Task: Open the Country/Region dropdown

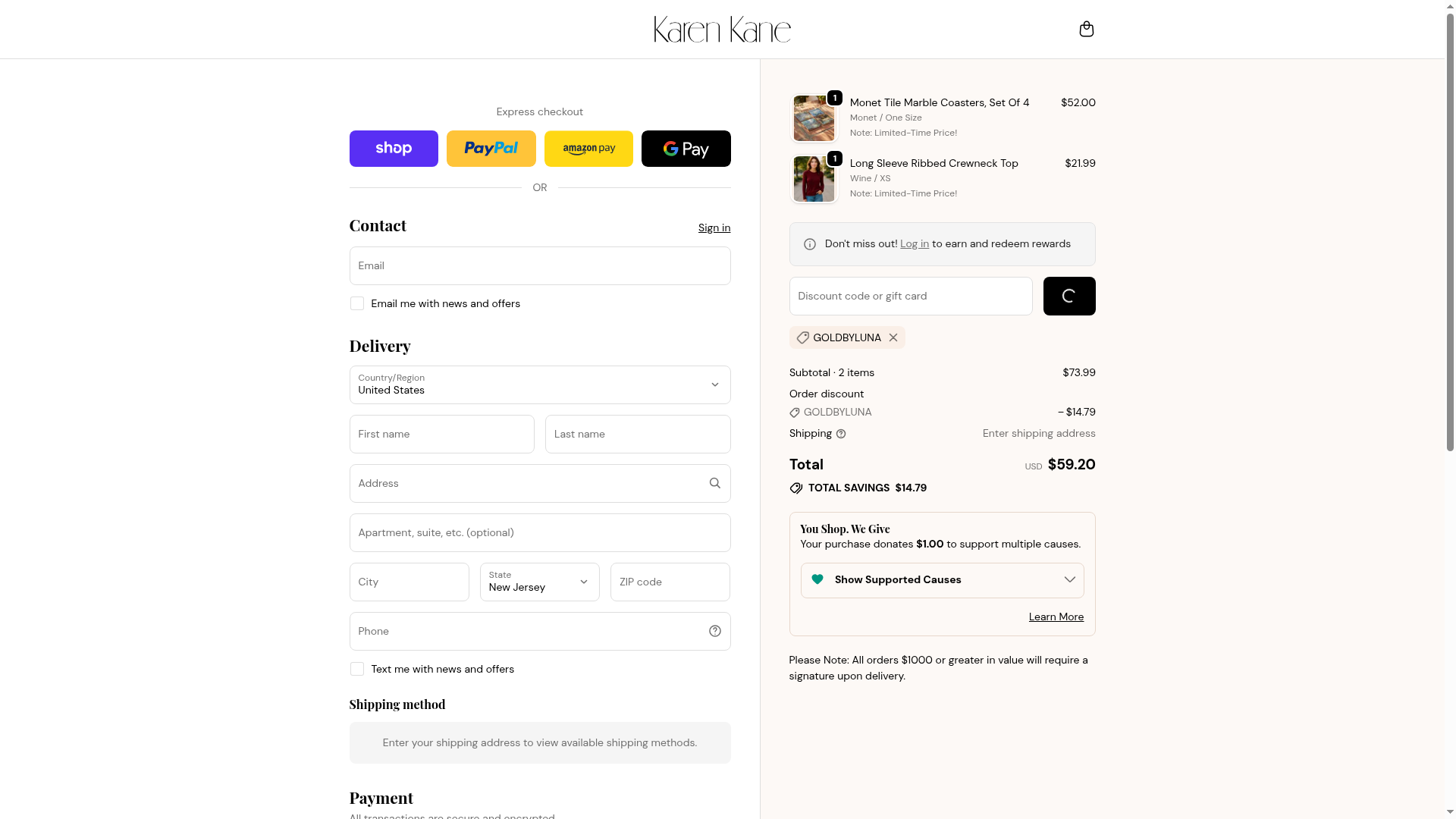Action: coord(539,384)
